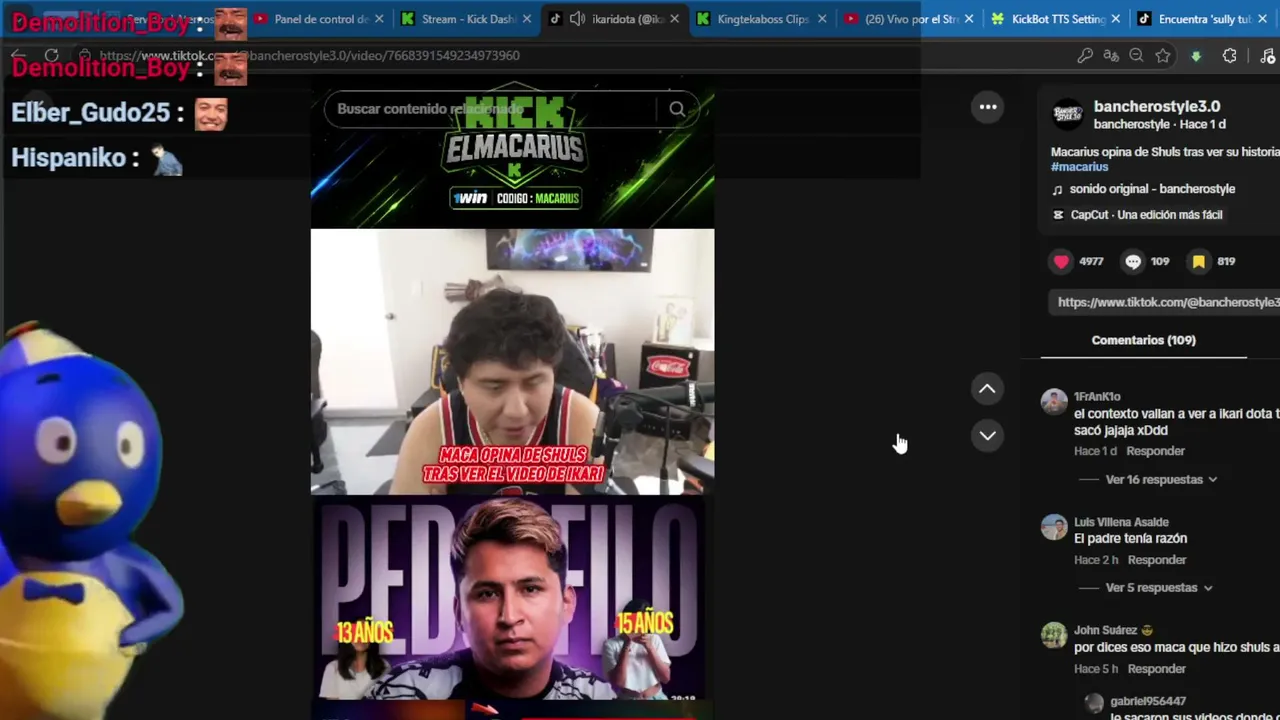
Task: Click the password key icon in address bar
Action: [x=1085, y=56]
